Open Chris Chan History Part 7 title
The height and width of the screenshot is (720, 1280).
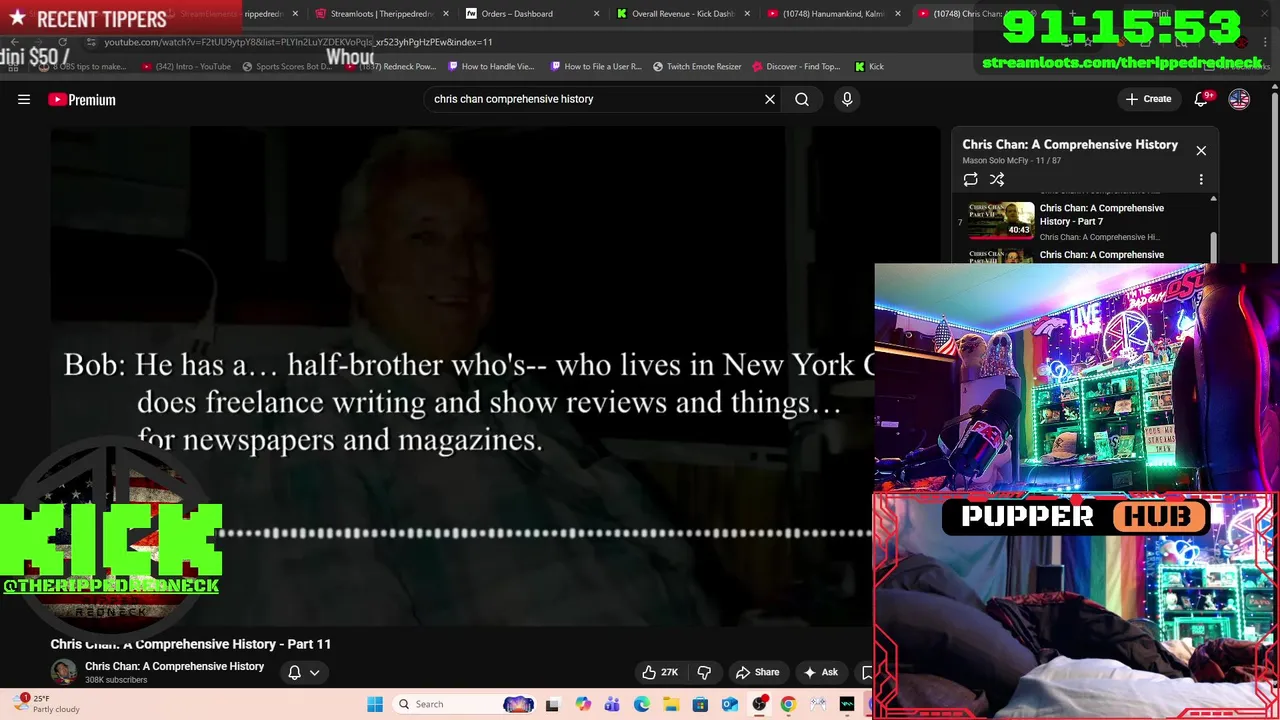[1101, 215]
